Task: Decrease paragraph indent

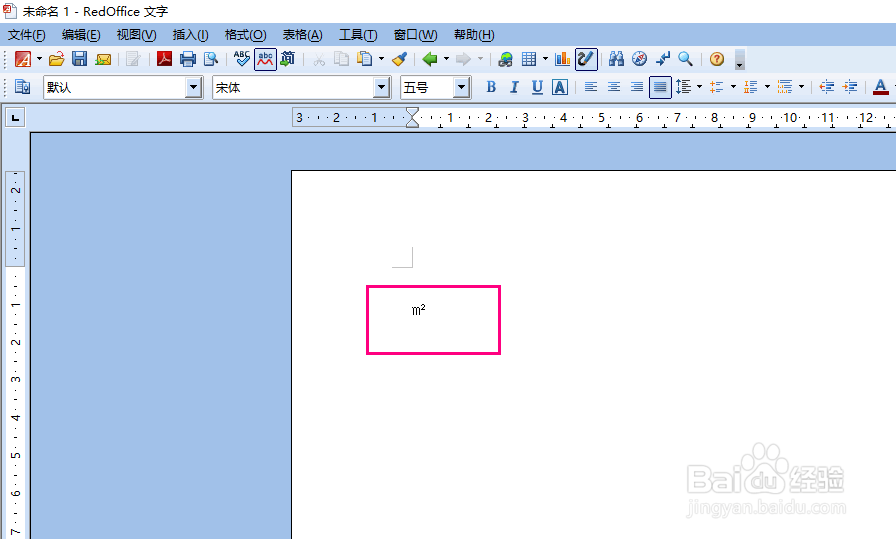Action: (x=826, y=87)
